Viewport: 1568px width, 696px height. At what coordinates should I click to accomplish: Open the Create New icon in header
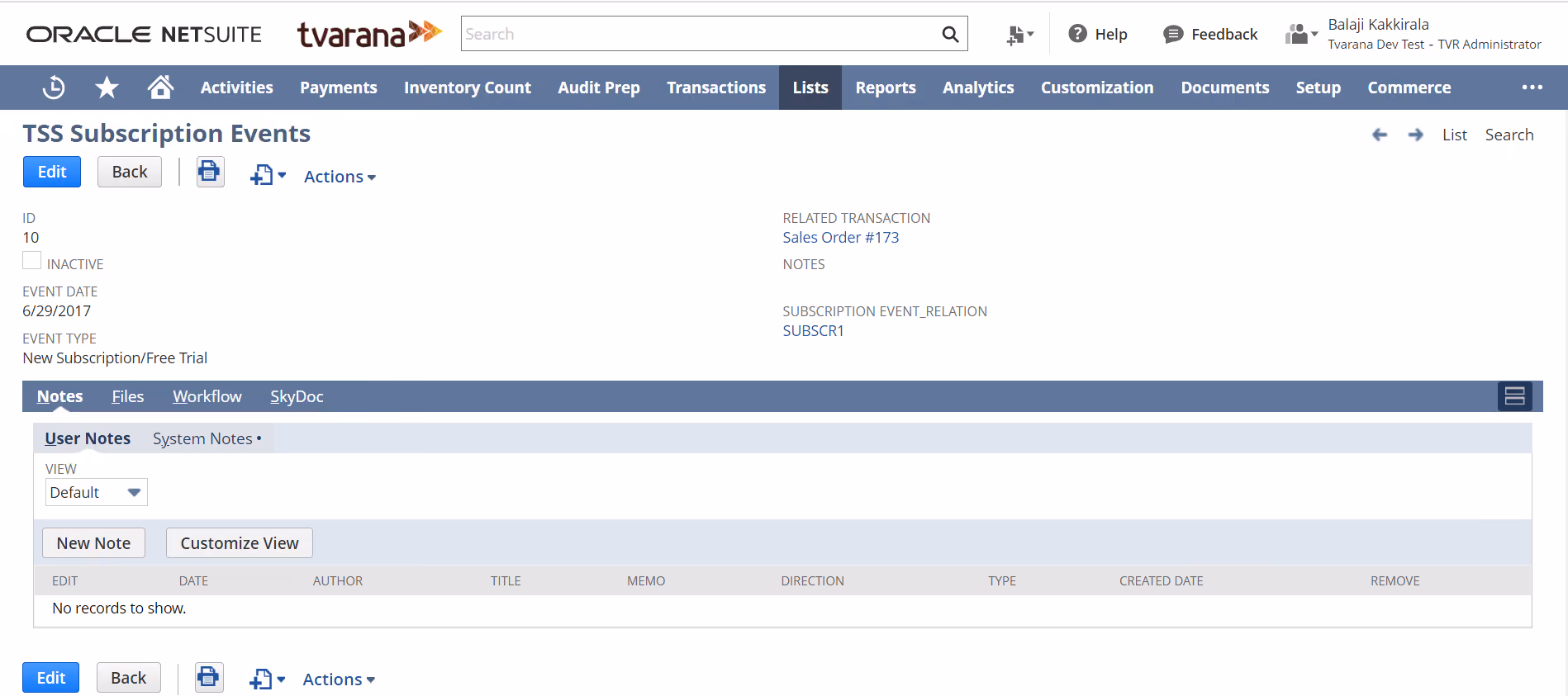tap(1019, 35)
